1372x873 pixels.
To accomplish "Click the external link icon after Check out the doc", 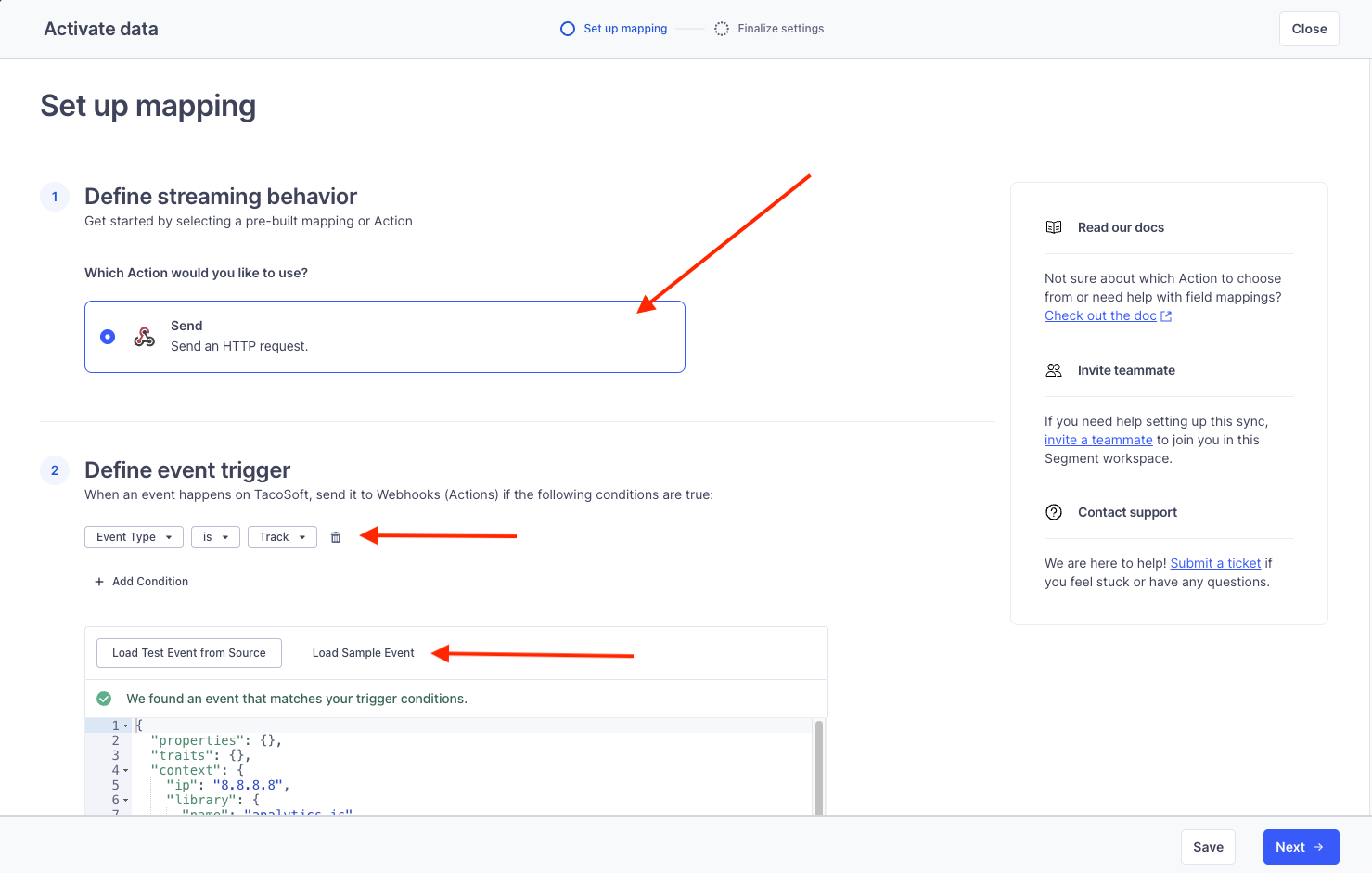I will [1166, 315].
